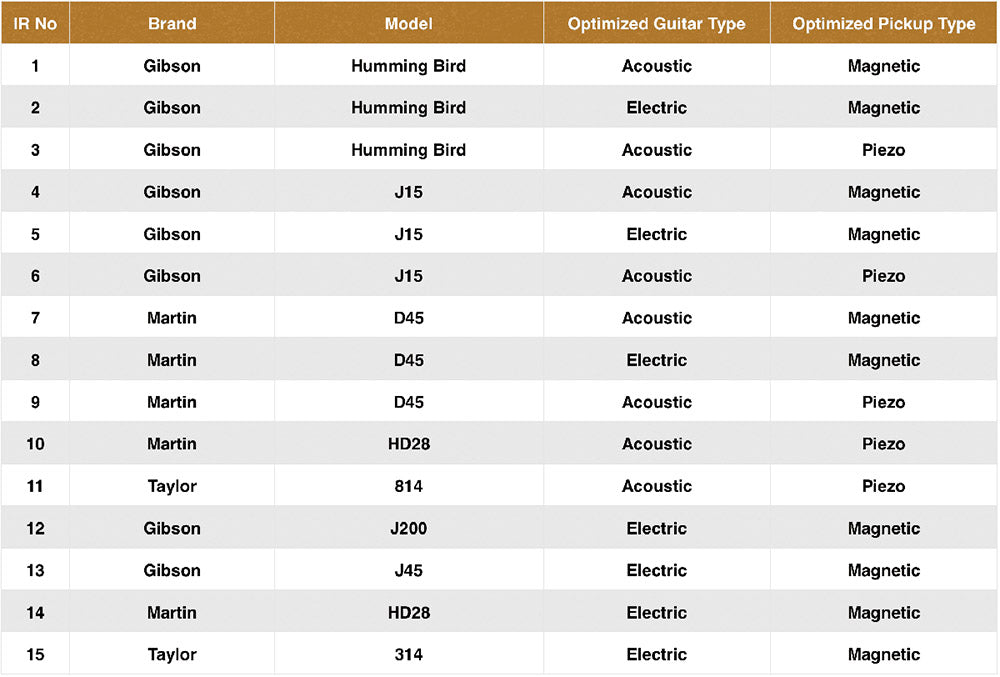The height and width of the screenshot is (677, 1000).
Task: Click the Electric guitar type in row 2
Action: pyautogui.click(x=656, y=108)
